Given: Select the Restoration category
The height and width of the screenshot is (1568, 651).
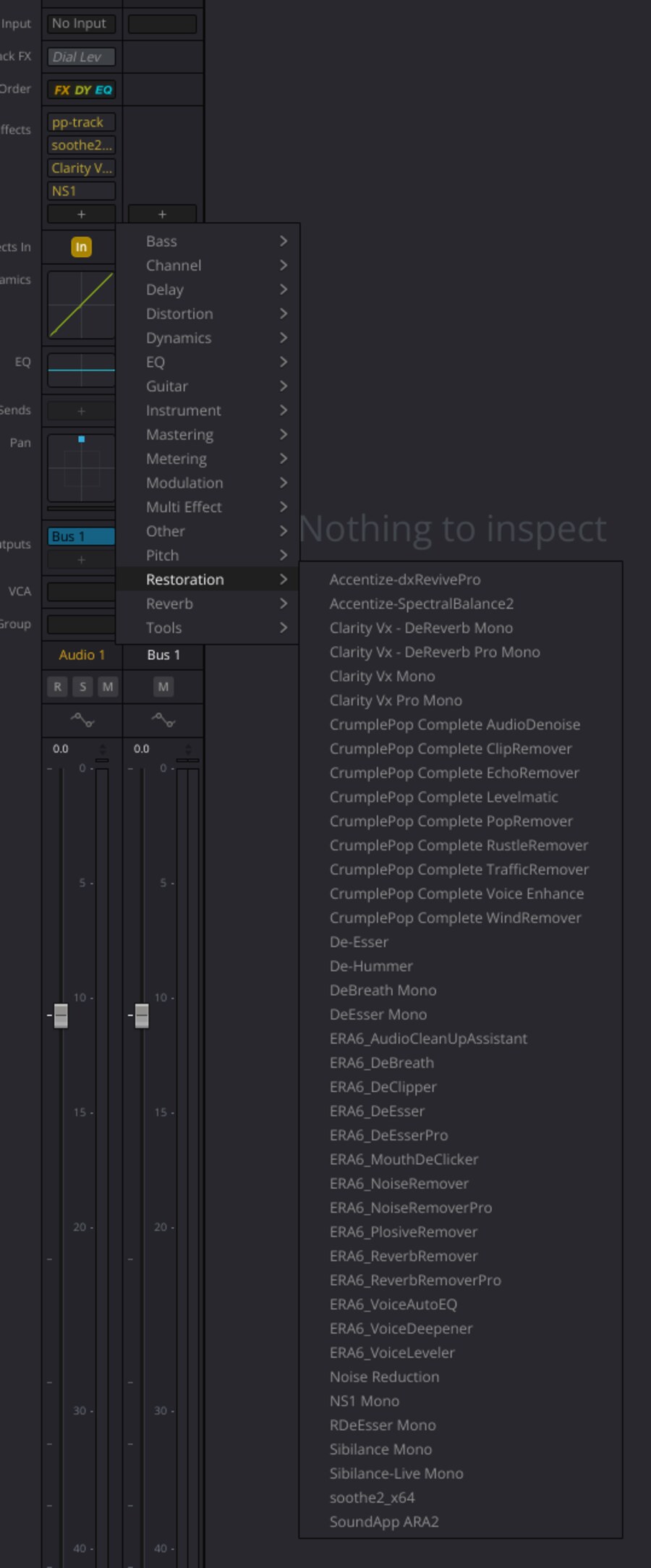Looking at the screenshot, I should point(208,580).
